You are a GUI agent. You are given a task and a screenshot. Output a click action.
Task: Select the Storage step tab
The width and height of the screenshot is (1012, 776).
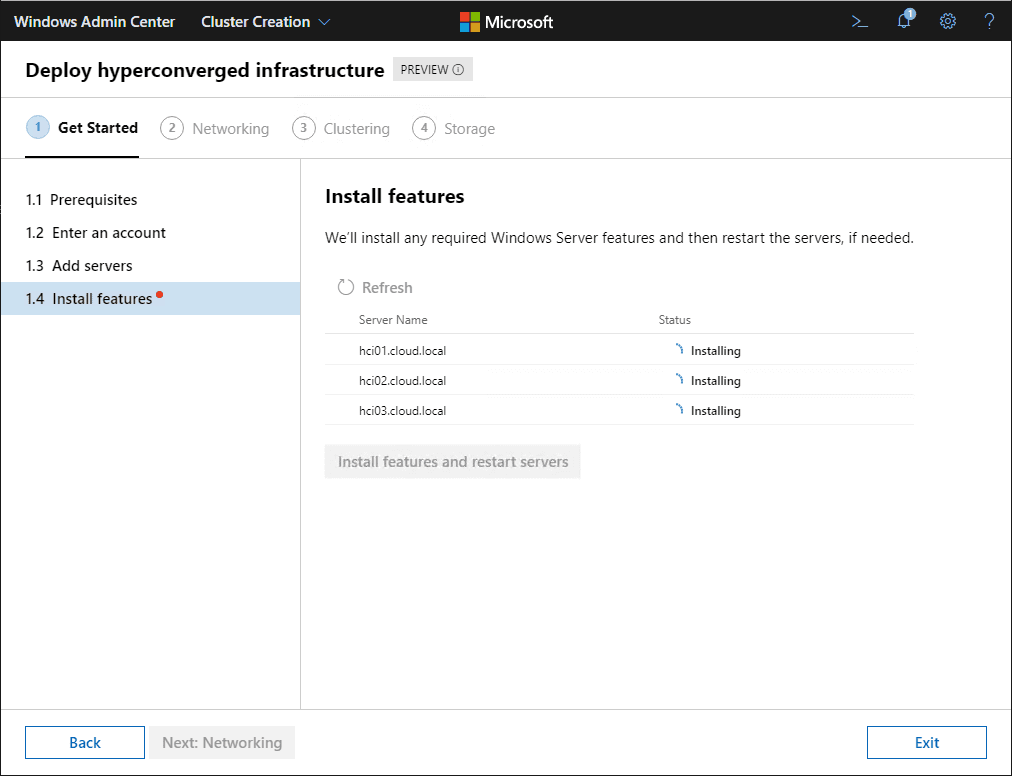[x=469, y=129]
